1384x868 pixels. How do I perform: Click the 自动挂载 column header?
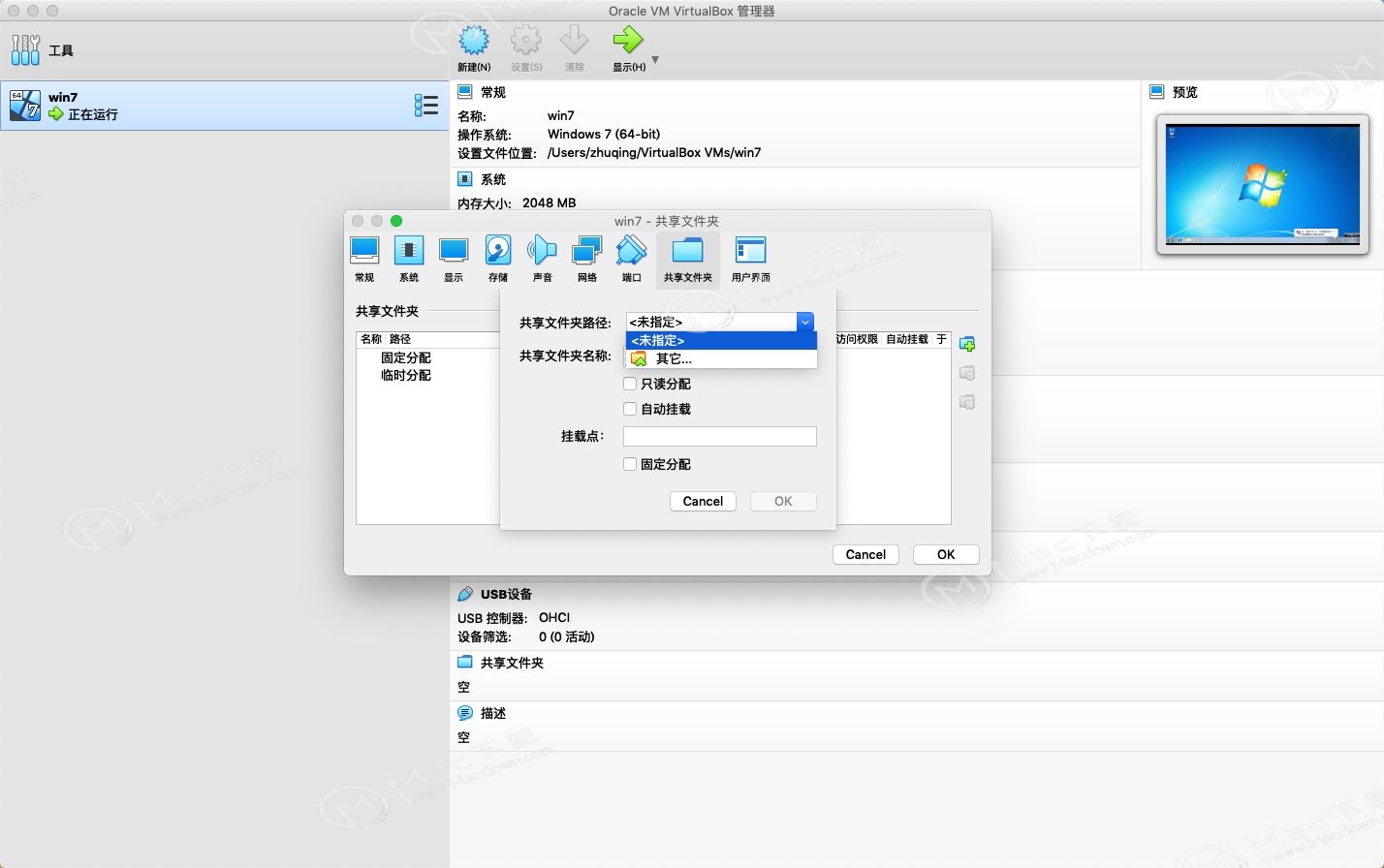[907, 339]
